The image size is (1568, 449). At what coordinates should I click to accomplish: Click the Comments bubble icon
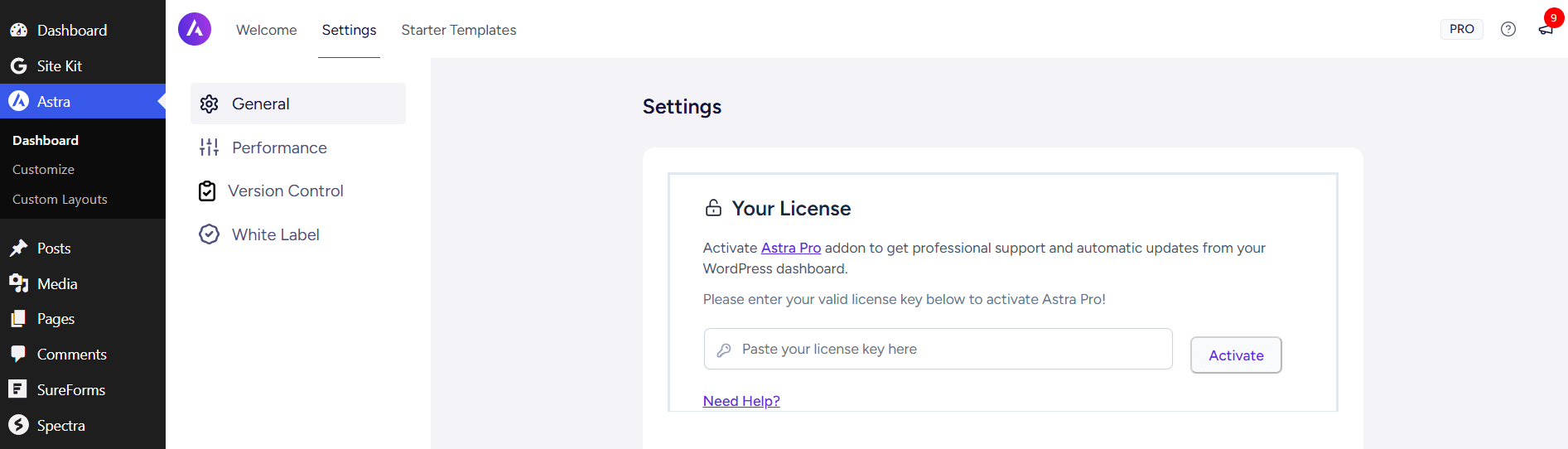coord(18,354)
